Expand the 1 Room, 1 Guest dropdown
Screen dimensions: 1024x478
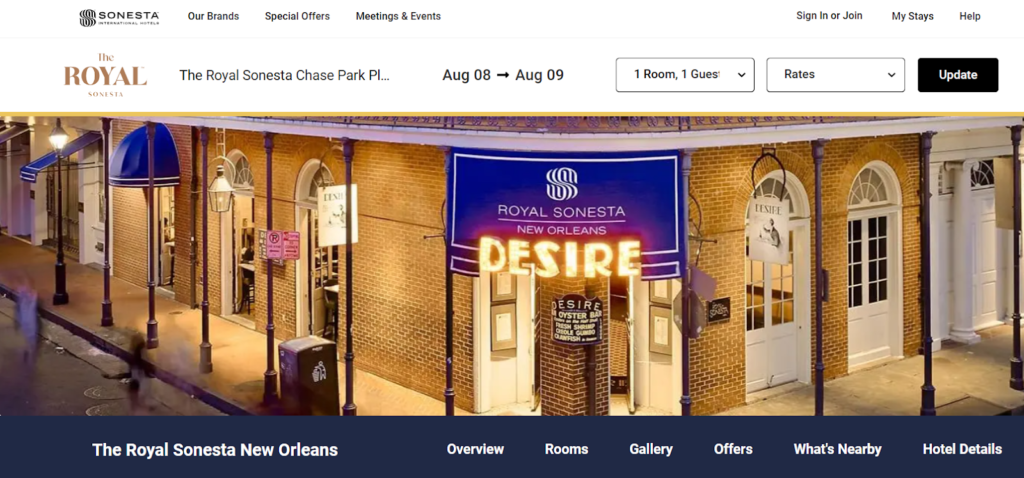685,75
